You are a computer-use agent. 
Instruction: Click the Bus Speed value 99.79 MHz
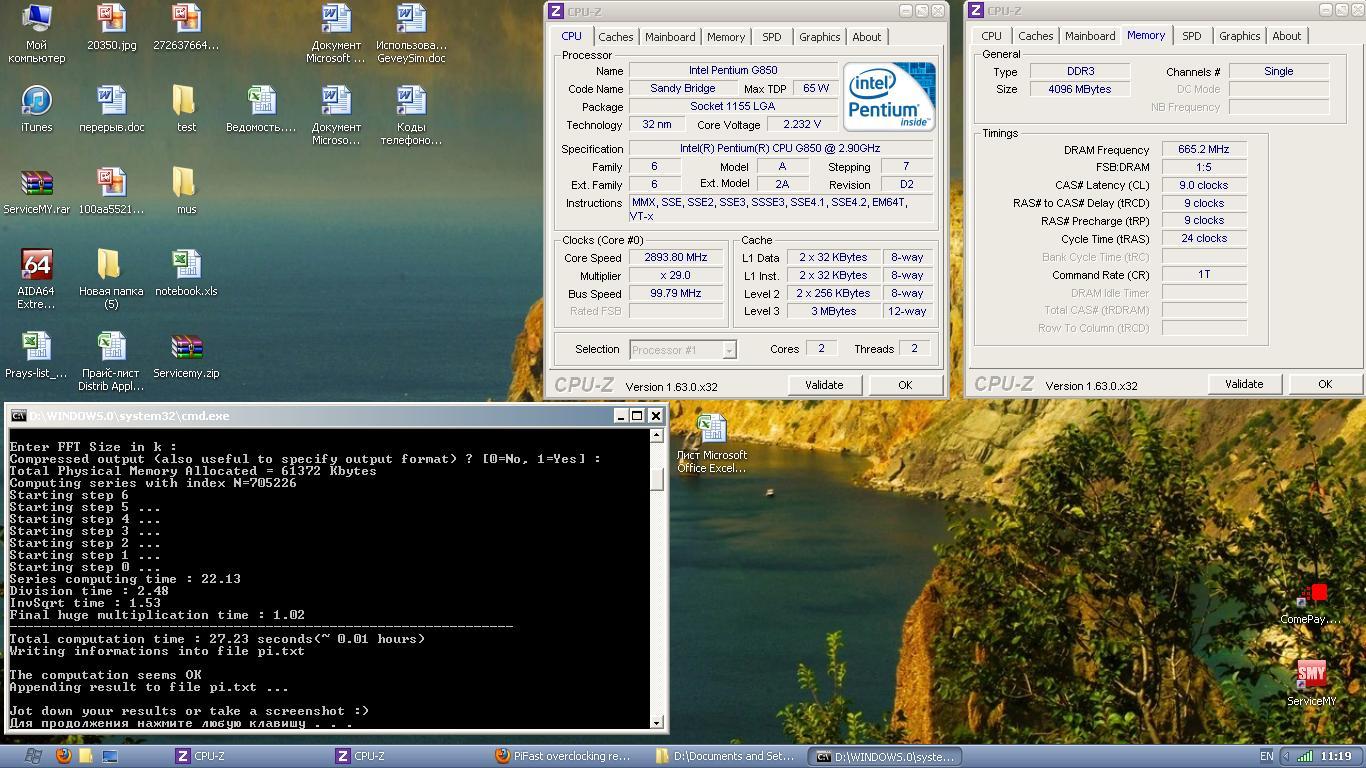point(677,294)
